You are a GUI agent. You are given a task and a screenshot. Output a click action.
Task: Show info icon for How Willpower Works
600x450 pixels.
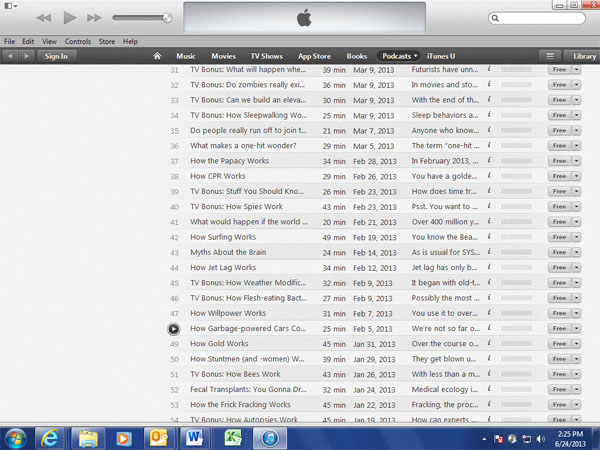(489, 313)
